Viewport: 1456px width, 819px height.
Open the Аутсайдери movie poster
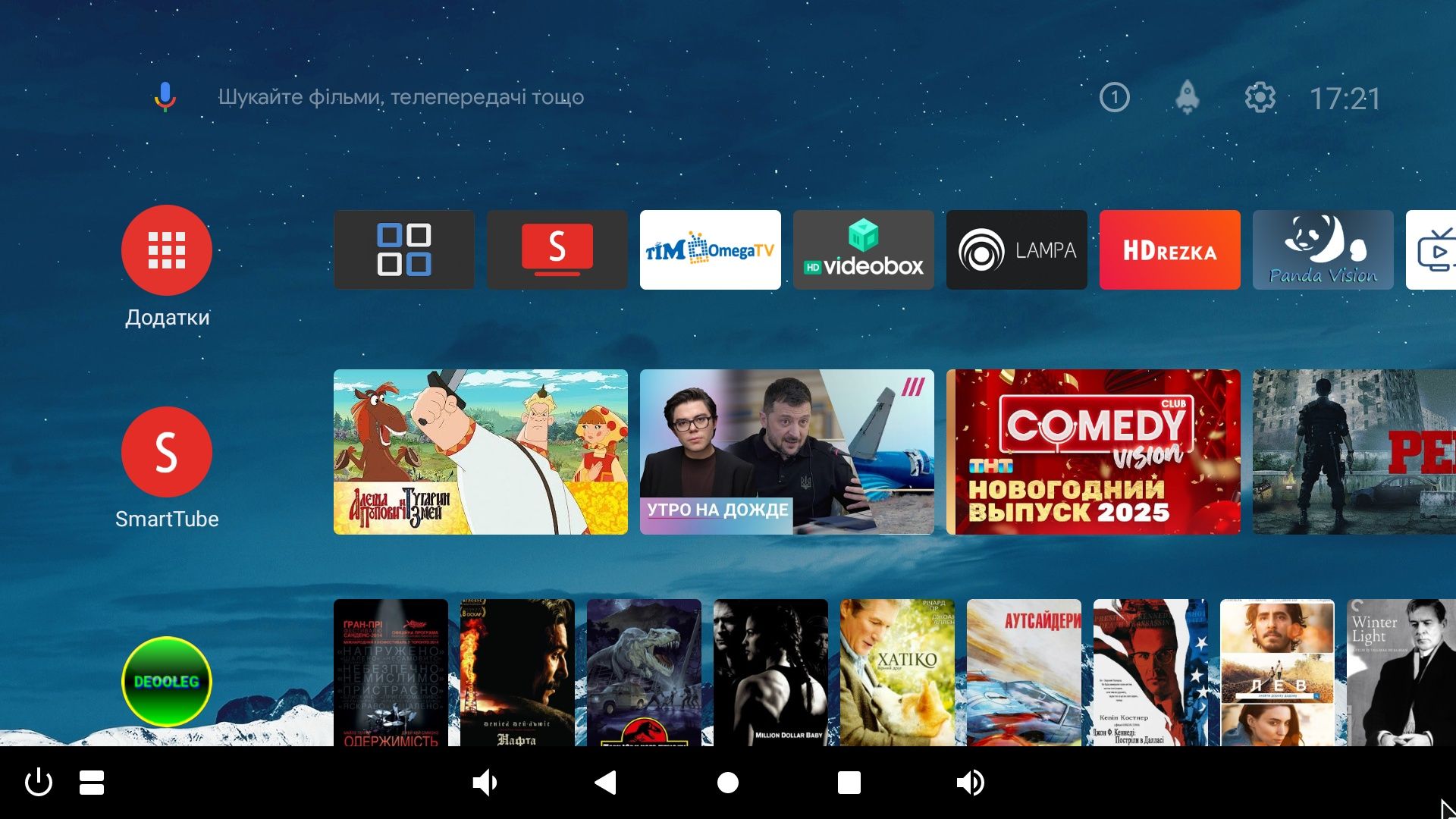[x=1024, y=673]
